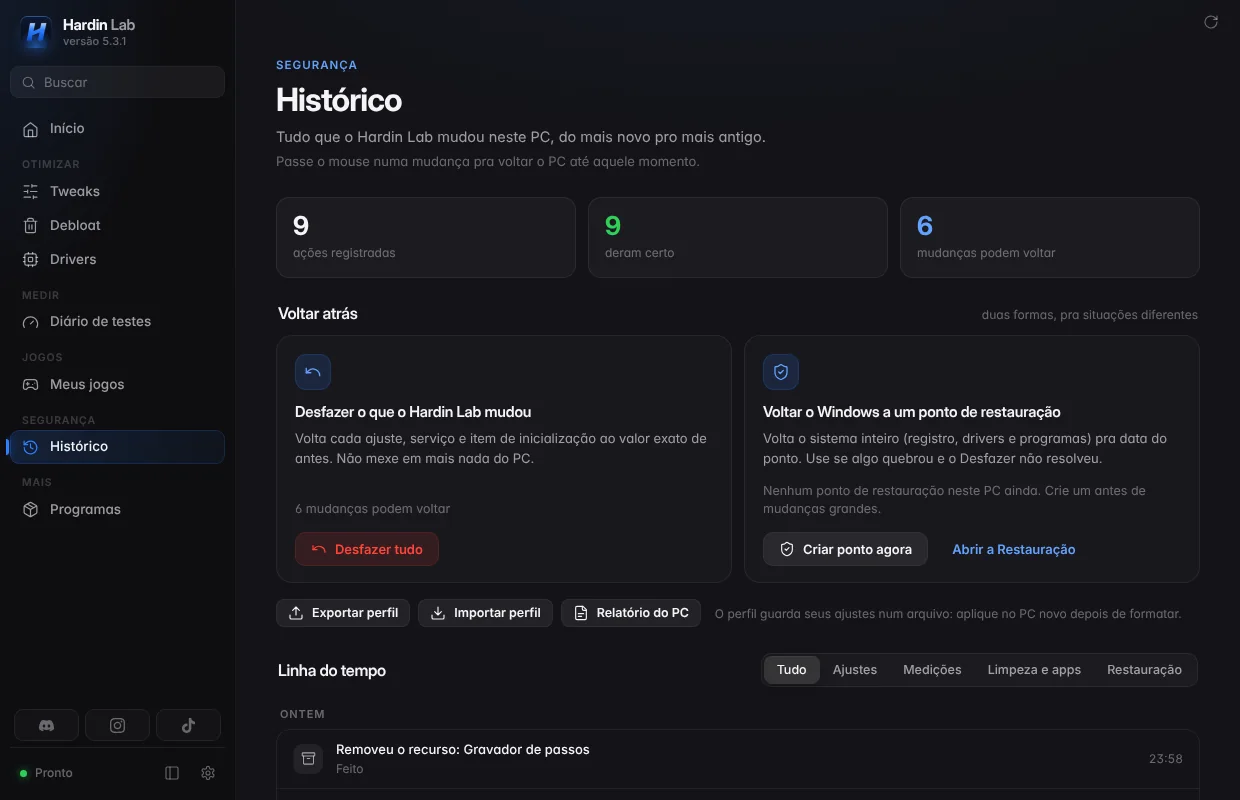The image size is (1240, 800).
Task: Click the deram certo stat card
Action: (738, 237)
